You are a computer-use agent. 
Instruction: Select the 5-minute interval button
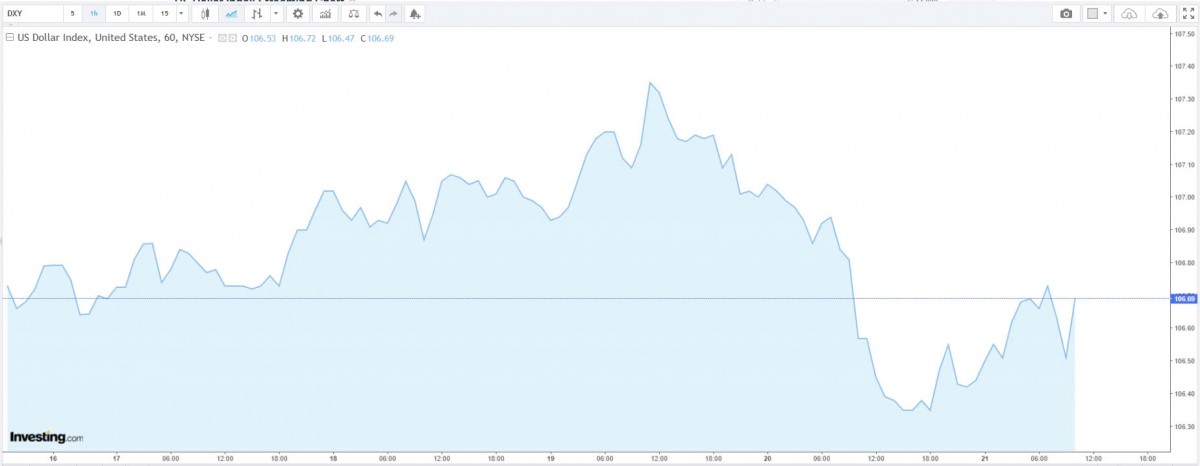[72, 14]
